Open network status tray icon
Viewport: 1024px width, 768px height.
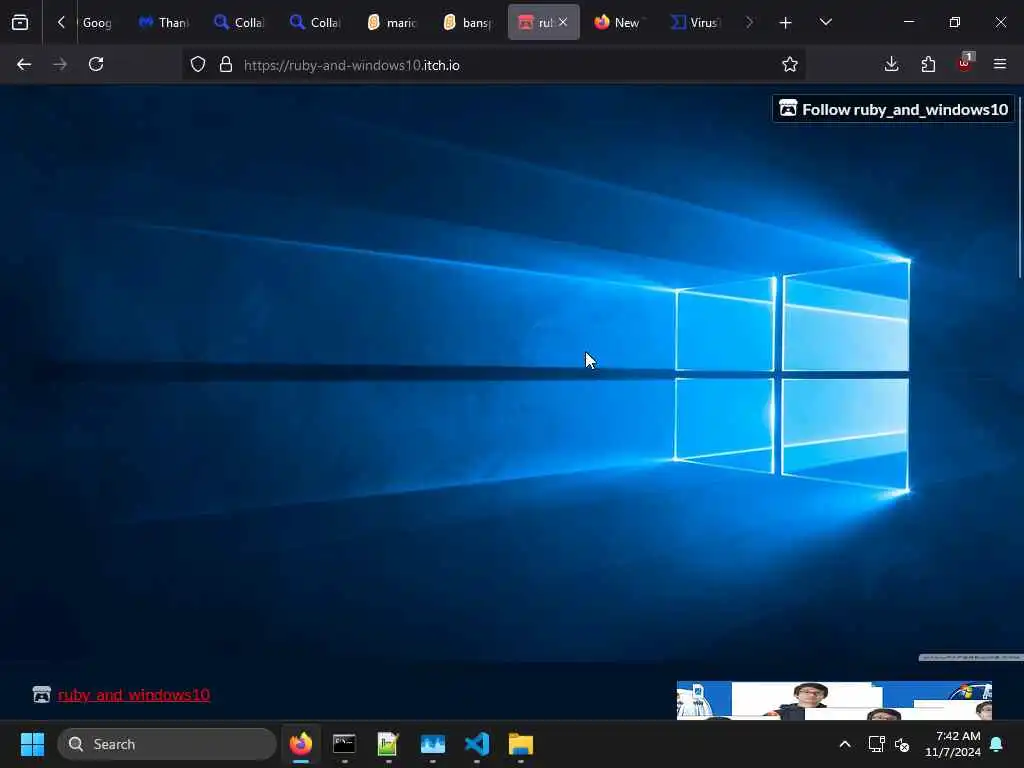(x=876, y=744)
